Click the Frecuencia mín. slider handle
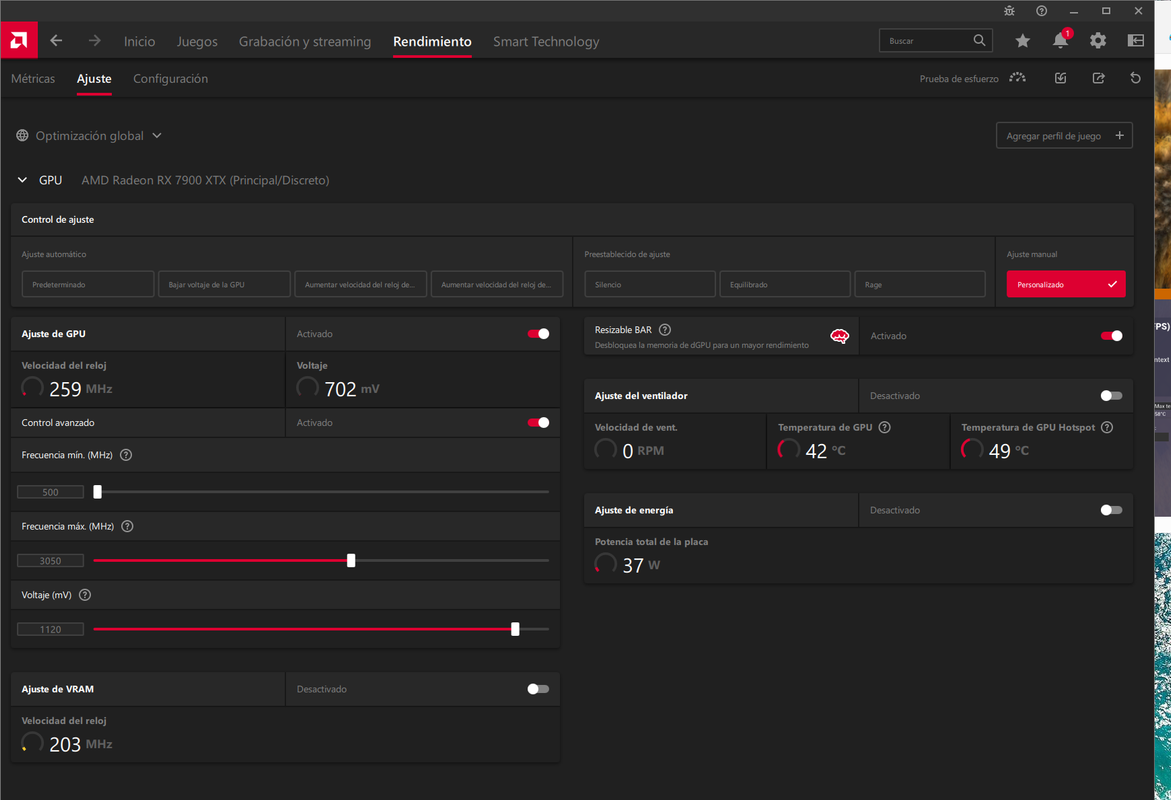1171x800 pixels. 97,492
